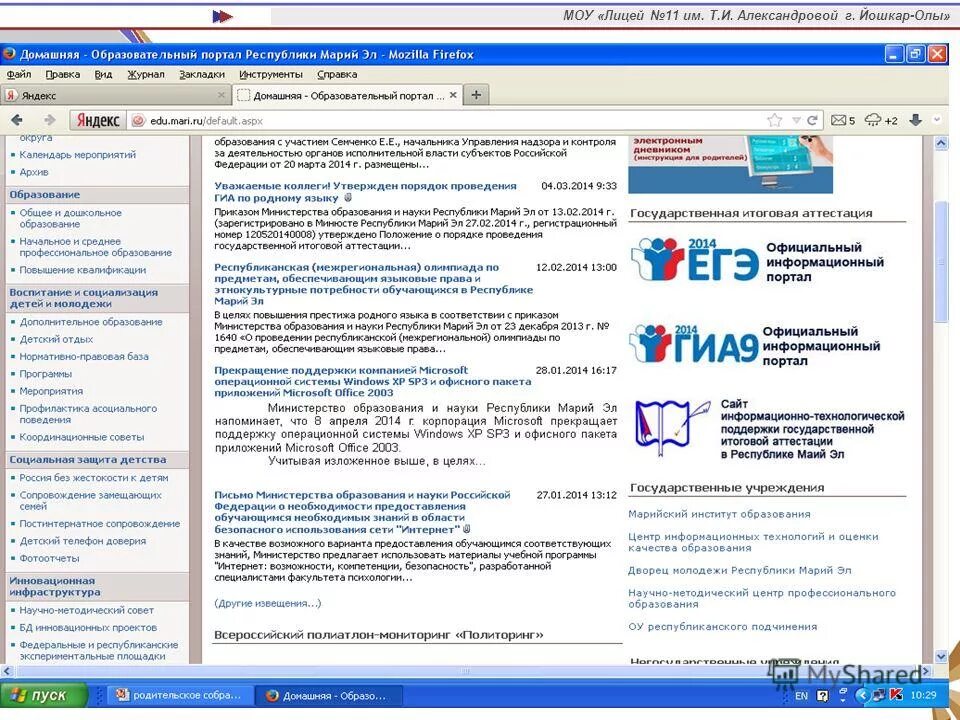Open Общее и дошкольное образование link
The height and width of the screenshot is (720, 960).
coord(70,219)
